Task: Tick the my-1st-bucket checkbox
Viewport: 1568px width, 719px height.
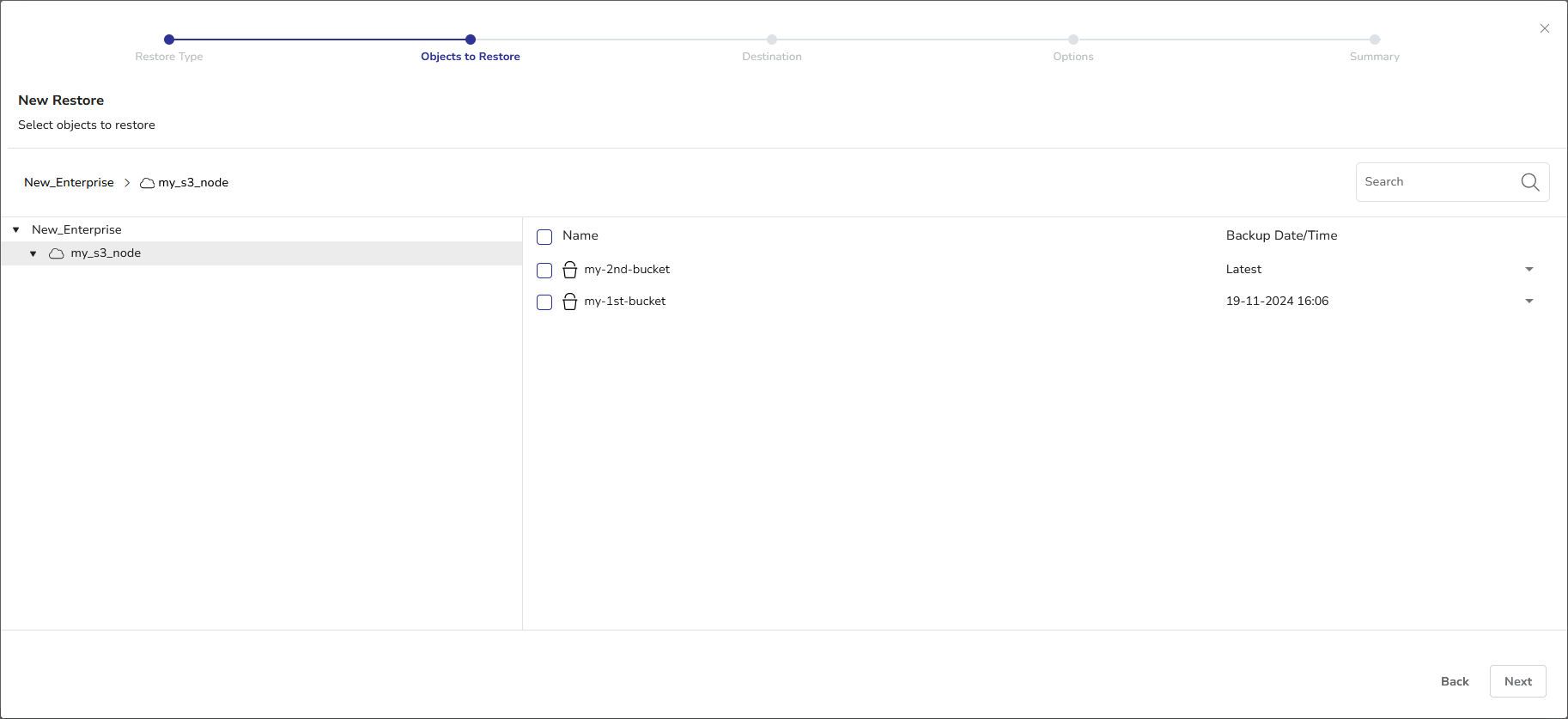Action: (x=544, y=302)
